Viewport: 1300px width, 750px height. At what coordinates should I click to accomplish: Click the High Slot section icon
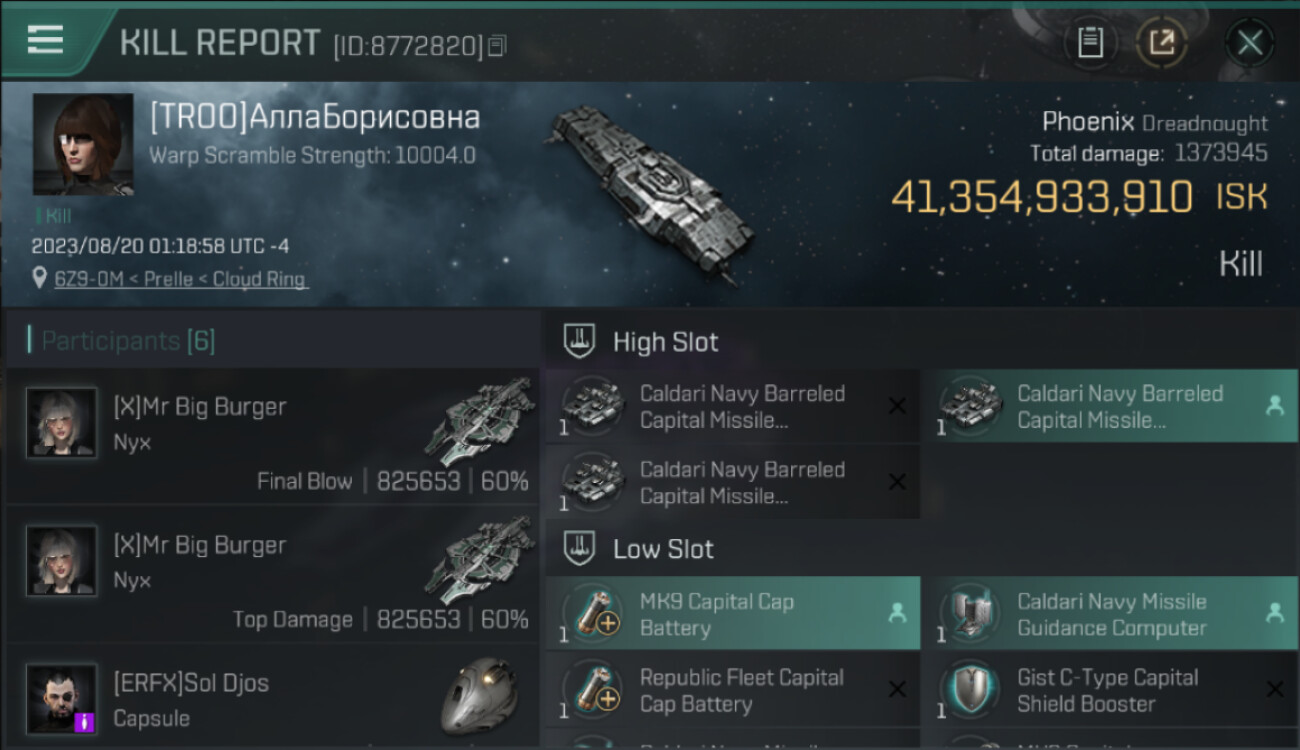(x=580, y=342)
